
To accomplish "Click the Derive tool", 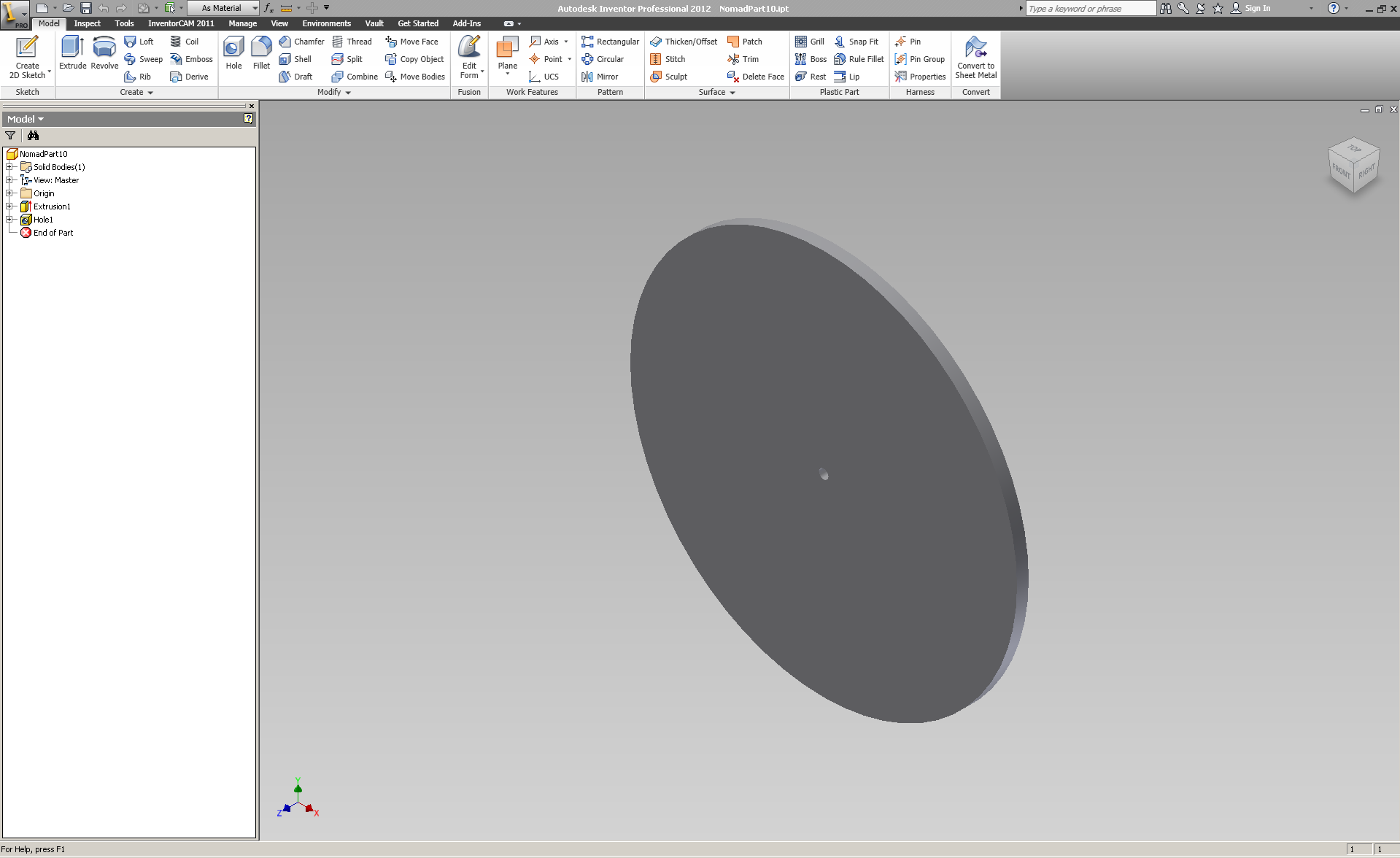I will [x=189, y=77].
